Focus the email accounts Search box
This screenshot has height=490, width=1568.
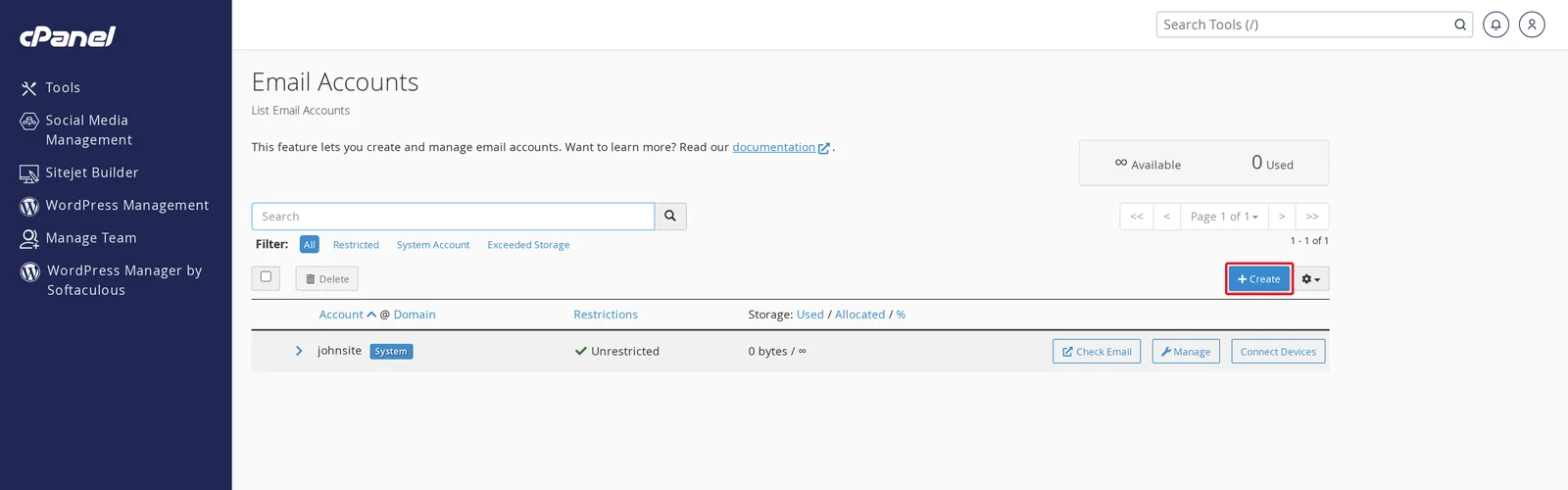tap(453, 217)
